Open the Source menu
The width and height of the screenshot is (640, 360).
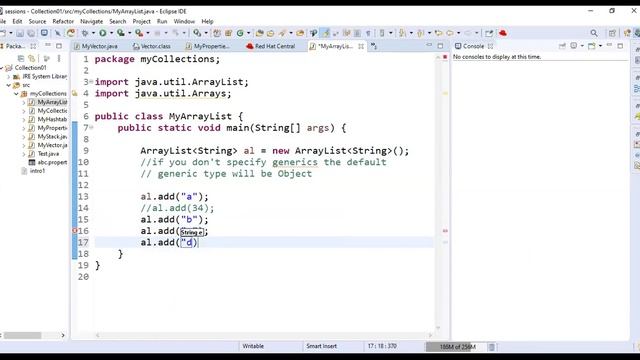point(37,21)
